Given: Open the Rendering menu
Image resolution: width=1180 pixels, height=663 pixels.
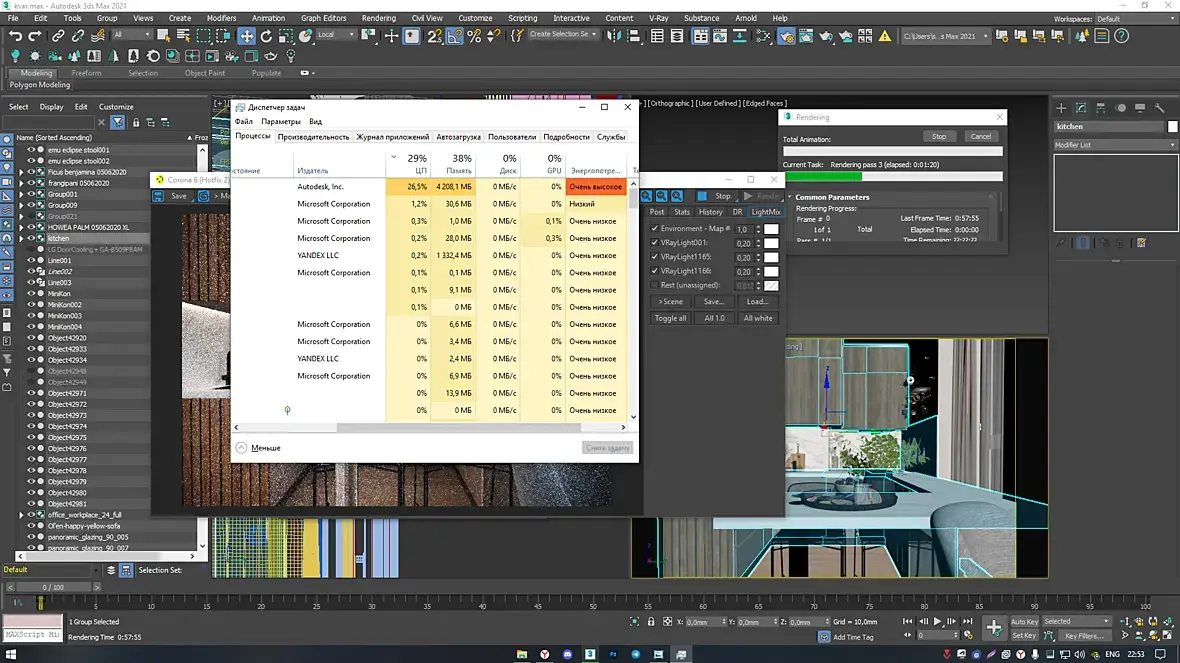Looking at the screenshot, I should [x=379, y=18].
